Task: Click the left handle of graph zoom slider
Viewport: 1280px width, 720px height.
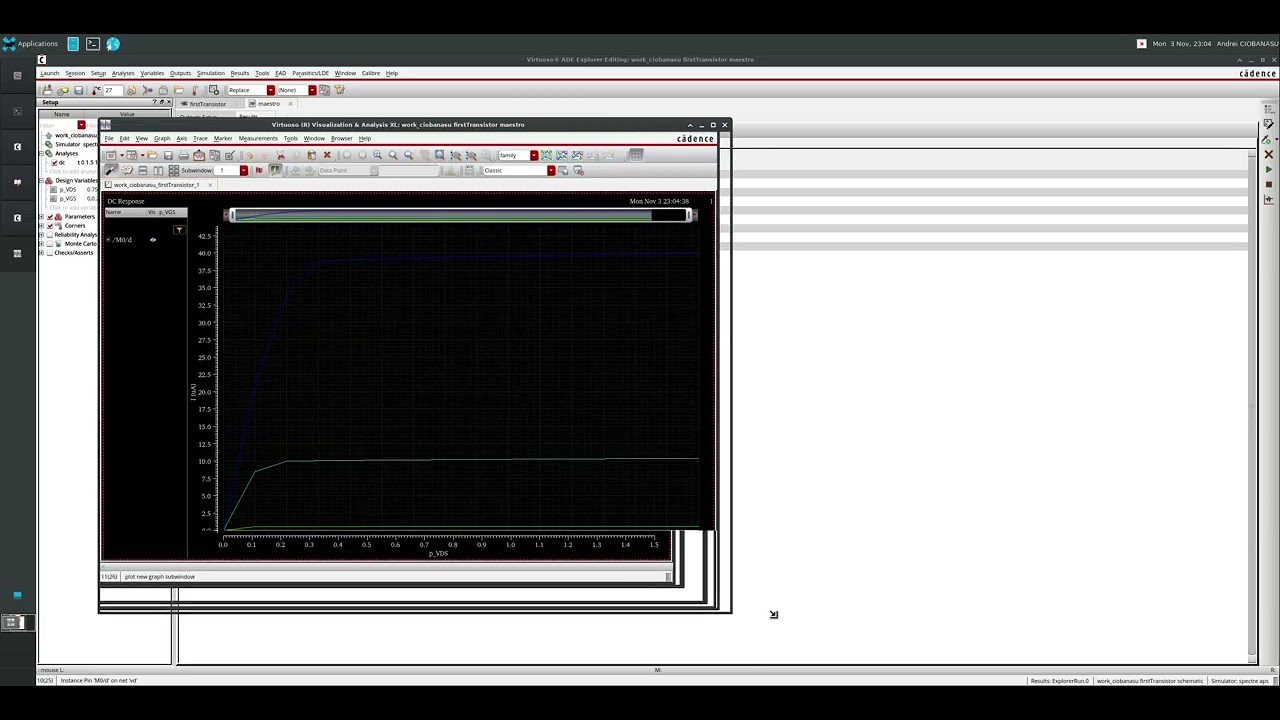Action: tap(232, 215)
